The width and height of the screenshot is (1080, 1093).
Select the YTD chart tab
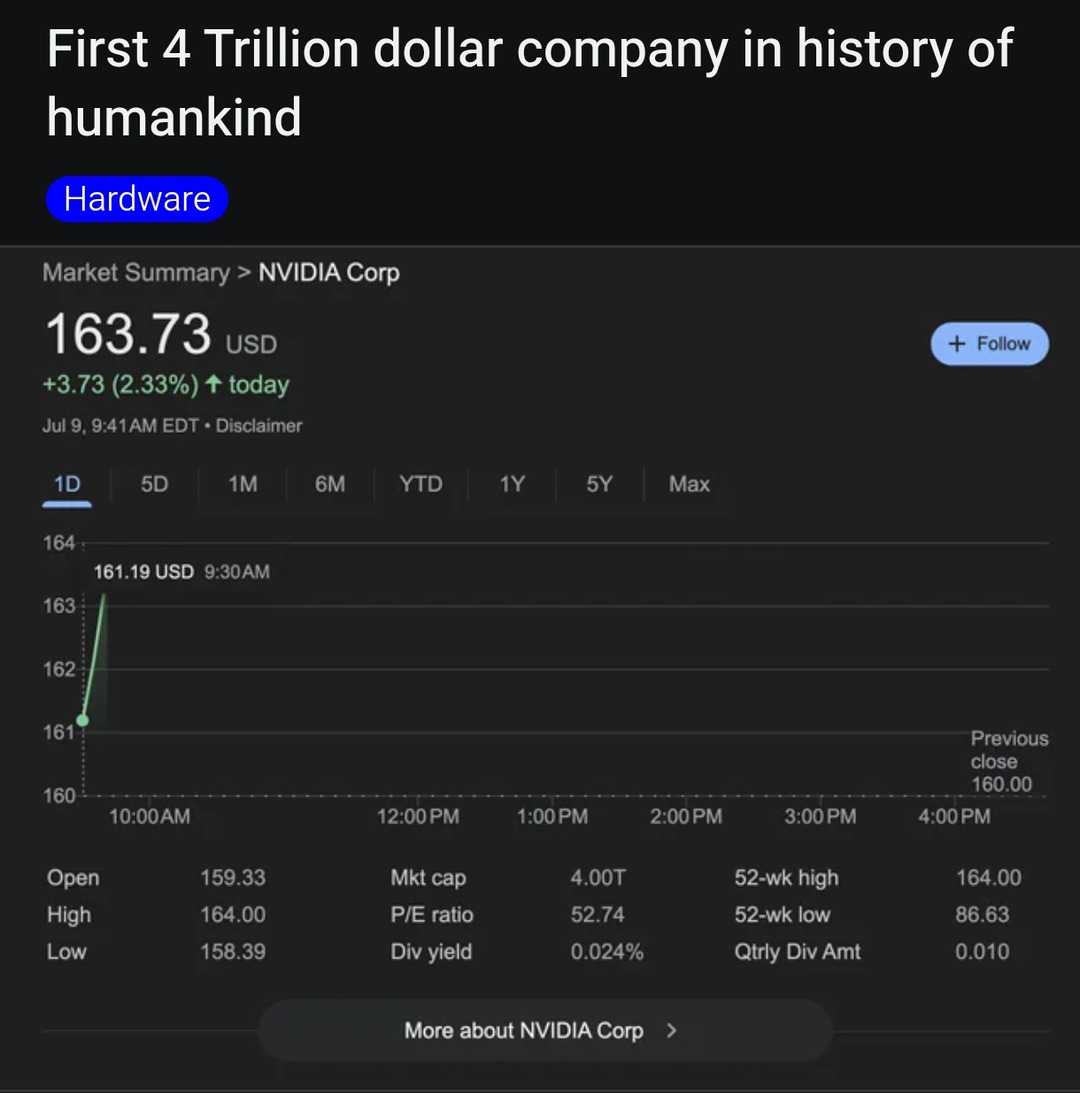pos(420,485)
